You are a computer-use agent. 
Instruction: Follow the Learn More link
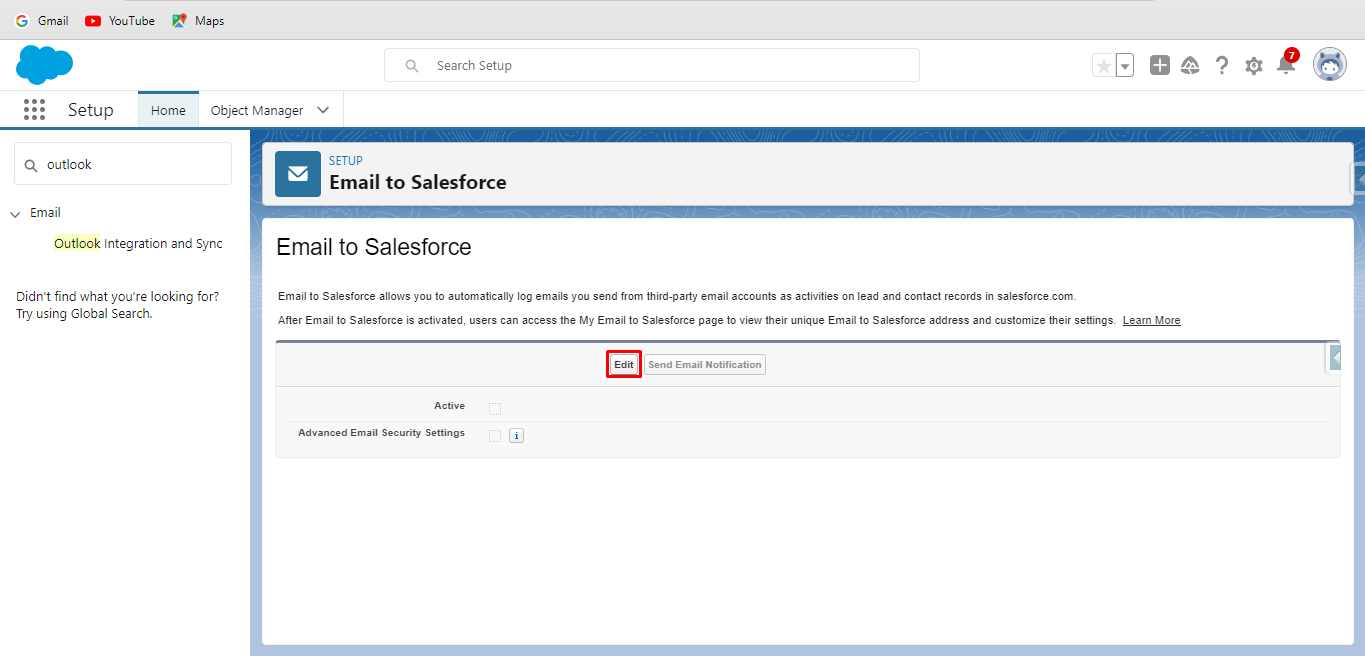pyautogui.click(x=1151, y=320)
